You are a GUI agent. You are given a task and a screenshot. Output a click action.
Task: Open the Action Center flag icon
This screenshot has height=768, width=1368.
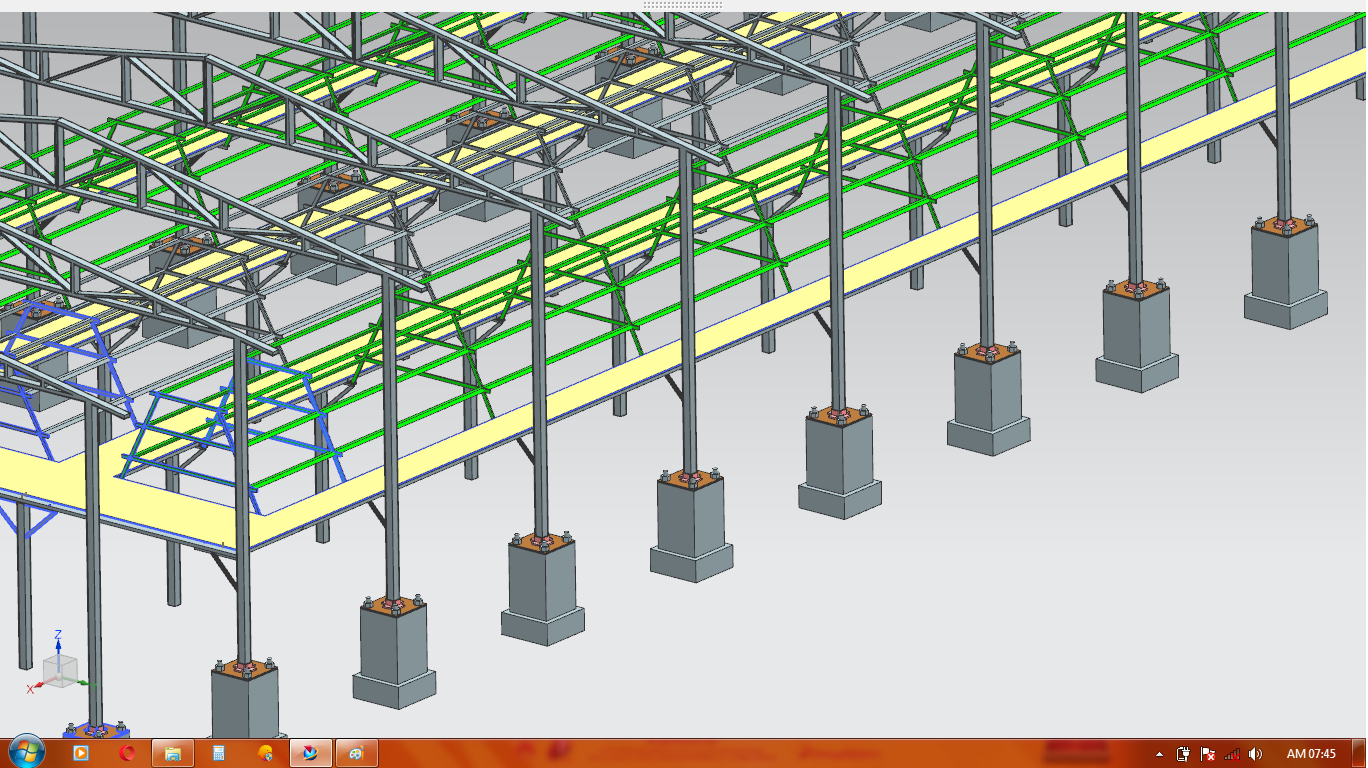point(1207,754)
